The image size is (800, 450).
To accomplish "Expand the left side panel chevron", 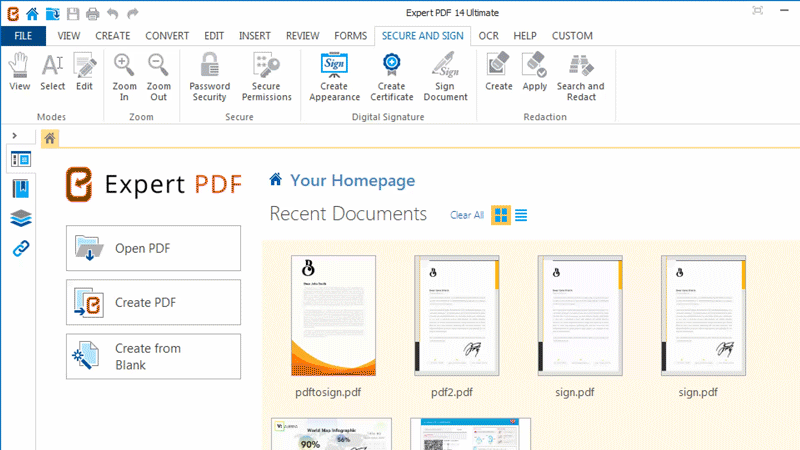I will [14, 135].
